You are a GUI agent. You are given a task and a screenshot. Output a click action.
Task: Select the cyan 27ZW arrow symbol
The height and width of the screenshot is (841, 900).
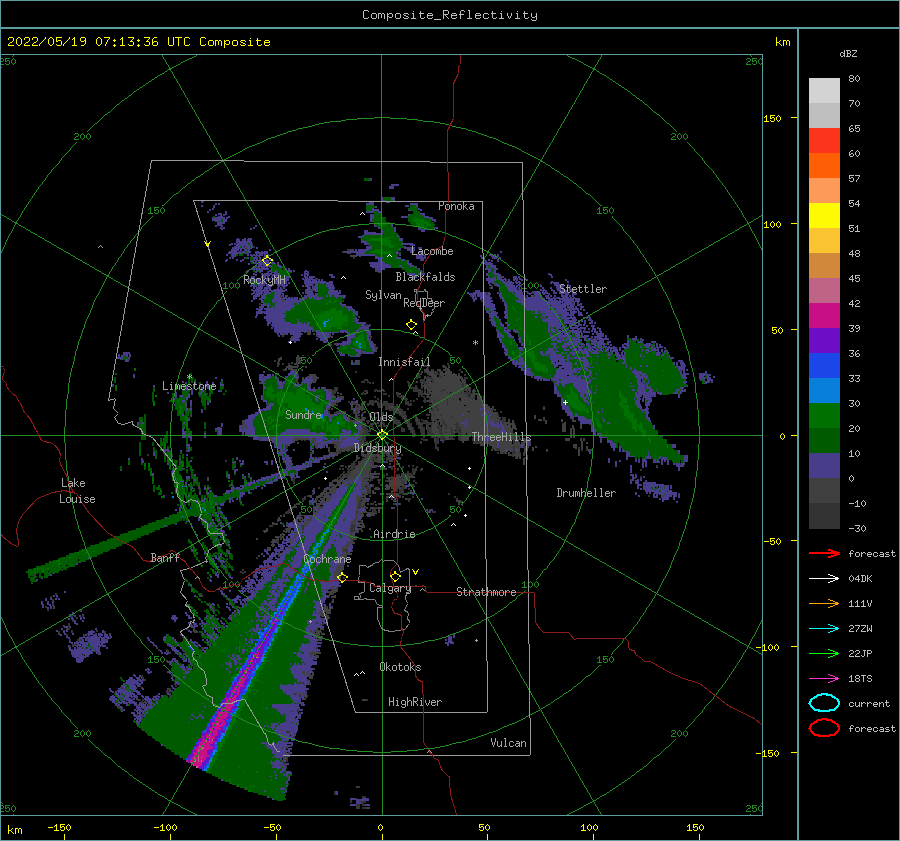824,629
